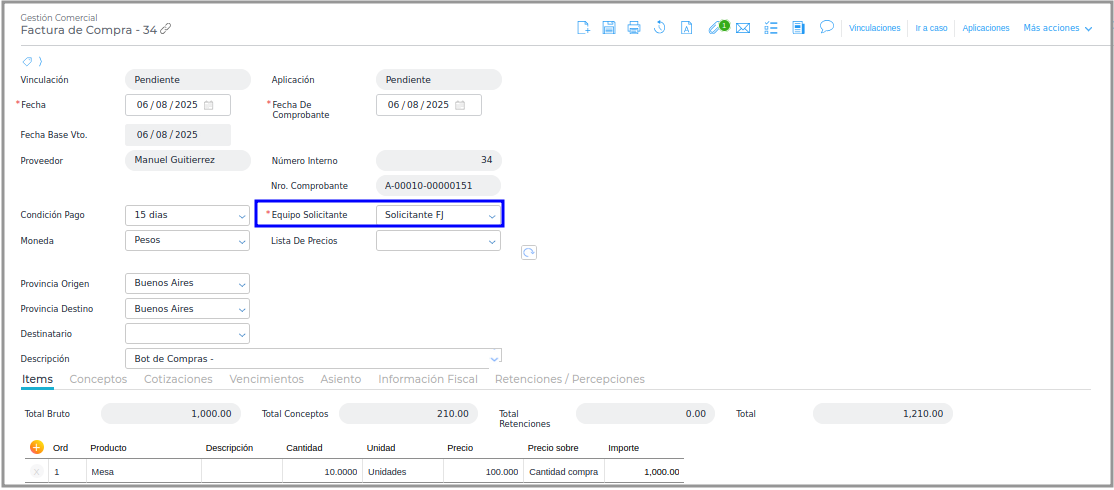Send invoice by email envelope icon
Image resolution: width=1114 pixels, height=490 pixels.
tap(743, 28)
